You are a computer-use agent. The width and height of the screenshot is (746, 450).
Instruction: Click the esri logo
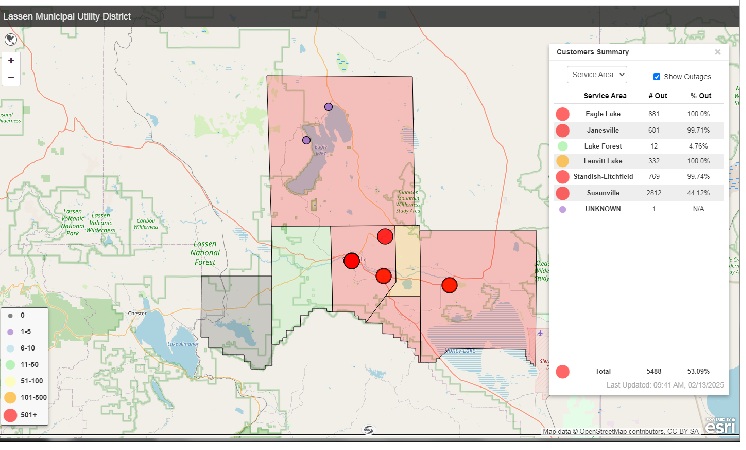tap(720, 425)
